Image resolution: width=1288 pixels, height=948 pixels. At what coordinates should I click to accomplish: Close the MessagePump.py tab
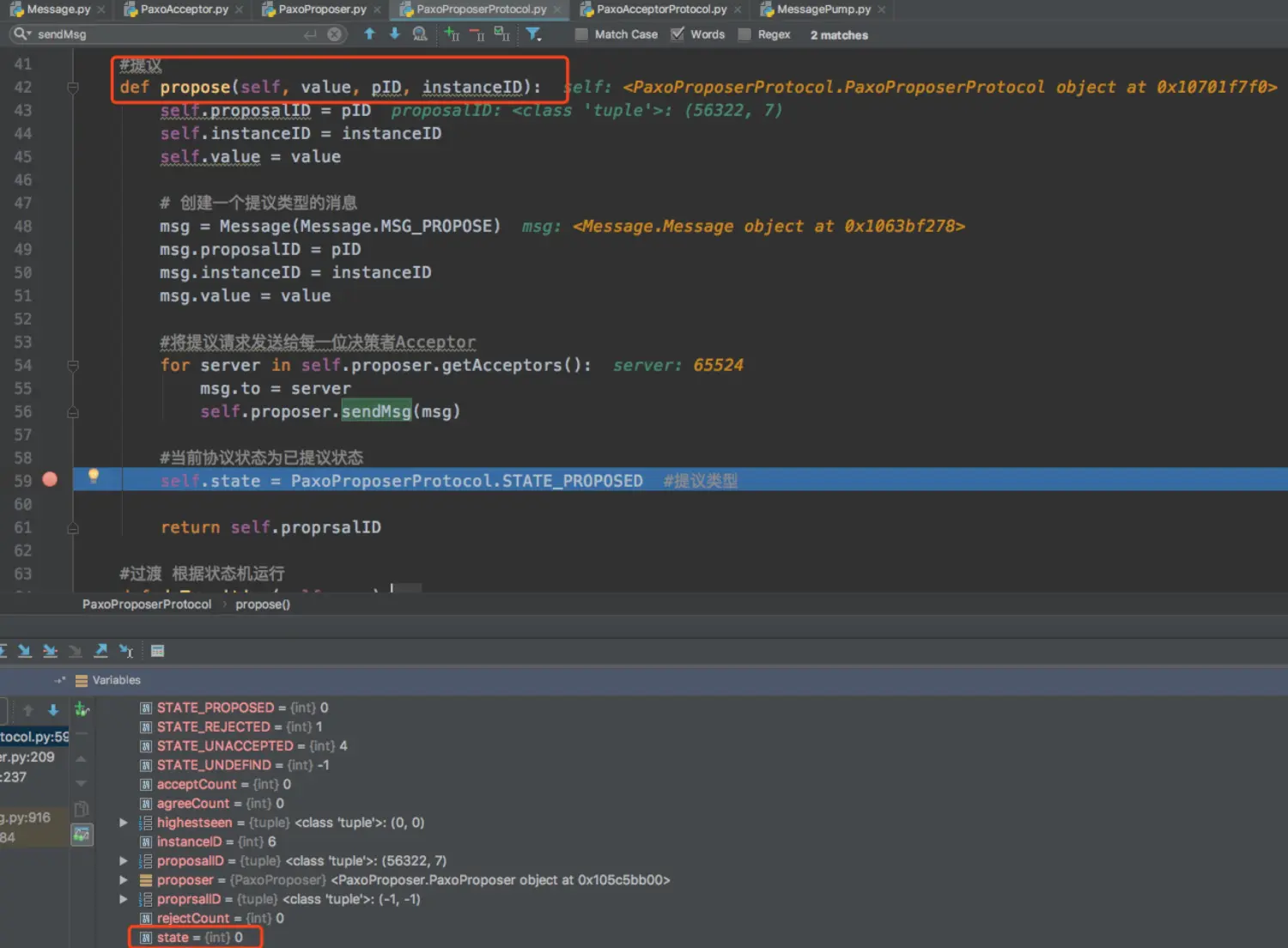(x=881, y=9)
